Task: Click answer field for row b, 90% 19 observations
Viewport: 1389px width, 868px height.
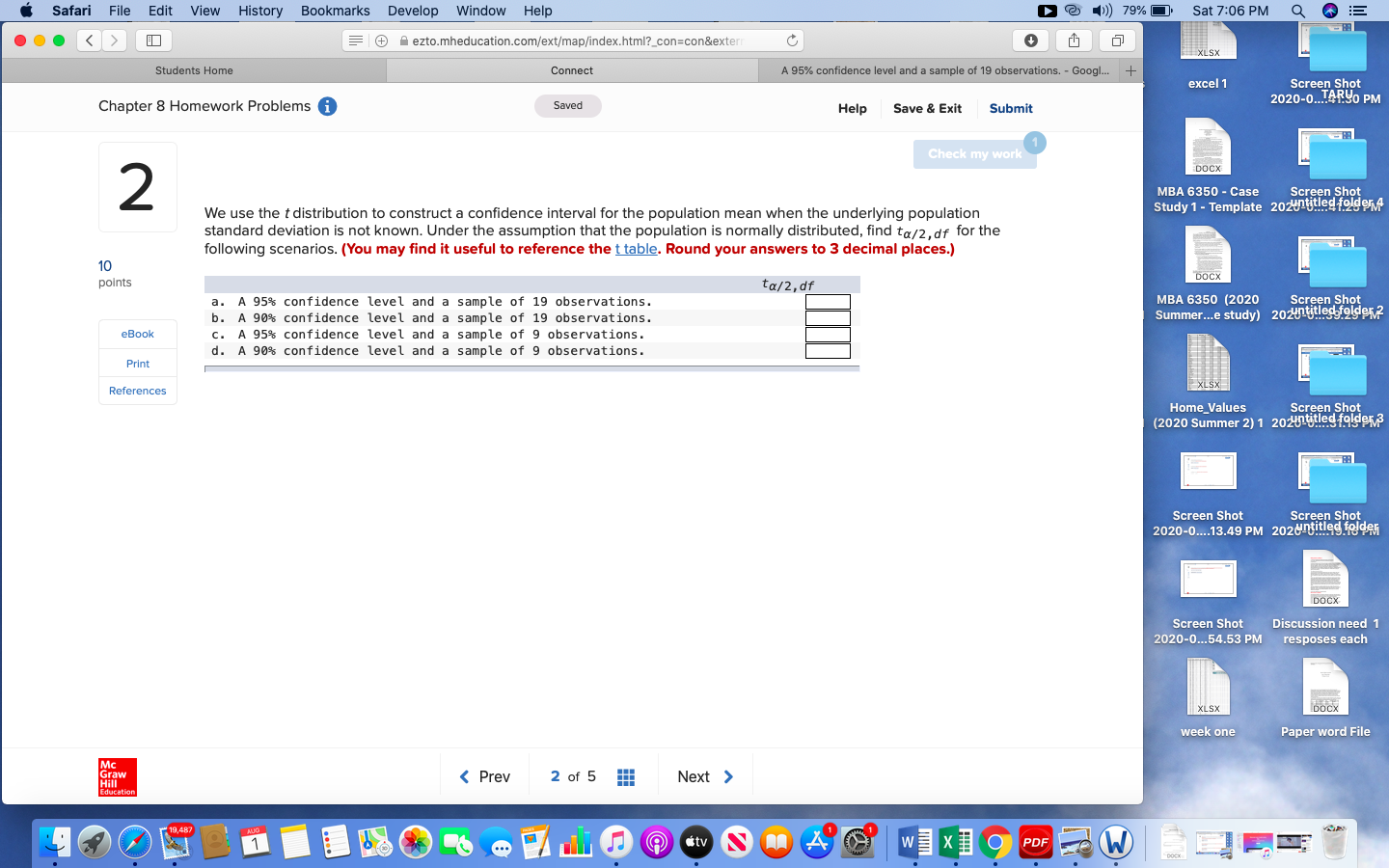Action: 828,318
